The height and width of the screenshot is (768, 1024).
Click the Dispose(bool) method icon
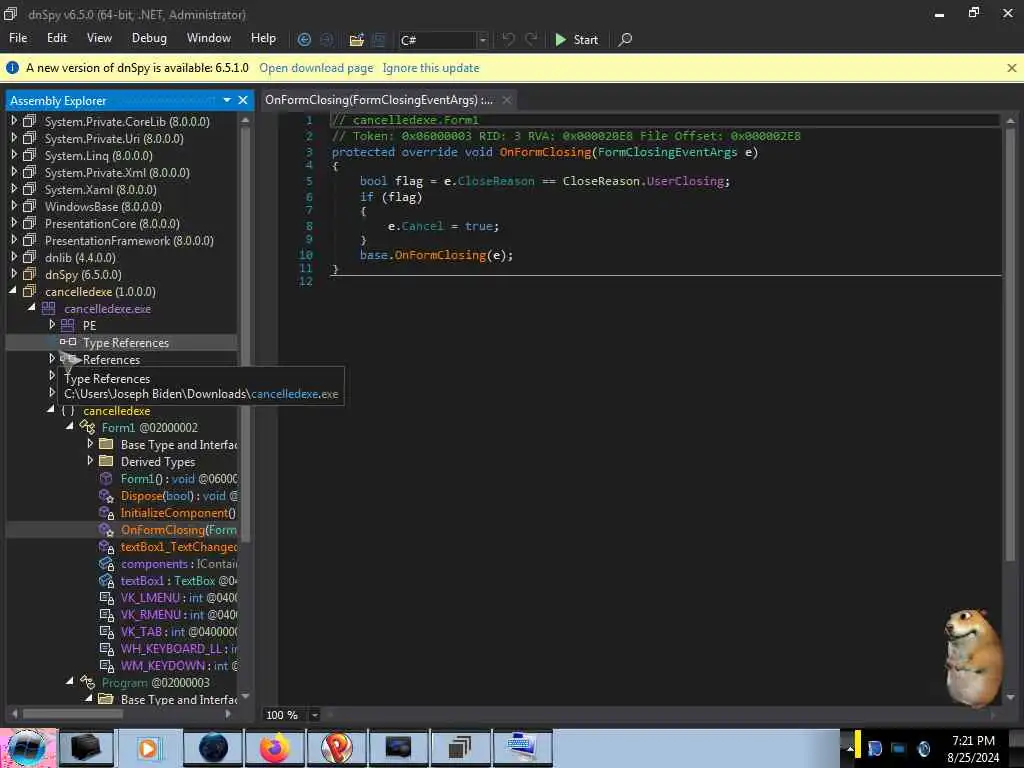[x=106, y=496]
